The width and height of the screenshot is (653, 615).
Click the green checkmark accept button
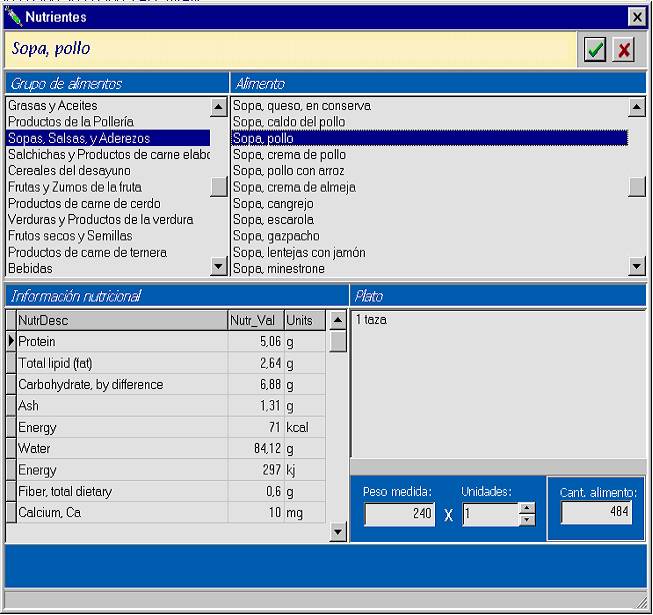point(595,49)
